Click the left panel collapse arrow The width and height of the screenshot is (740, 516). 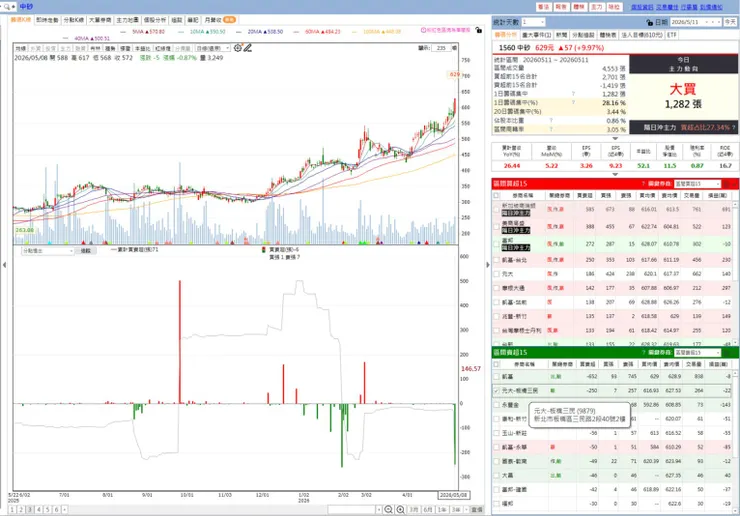[4, 265]
